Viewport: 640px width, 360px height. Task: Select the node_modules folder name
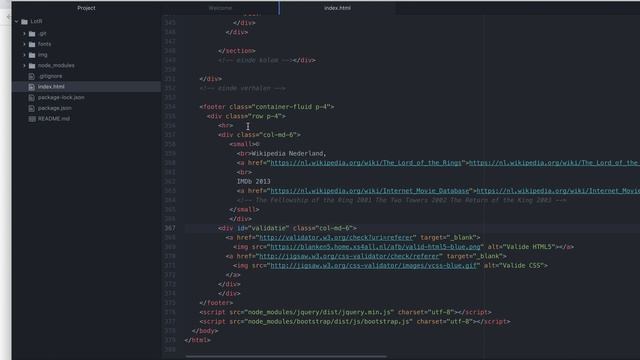pyautogui.click(x=56, y=65)
